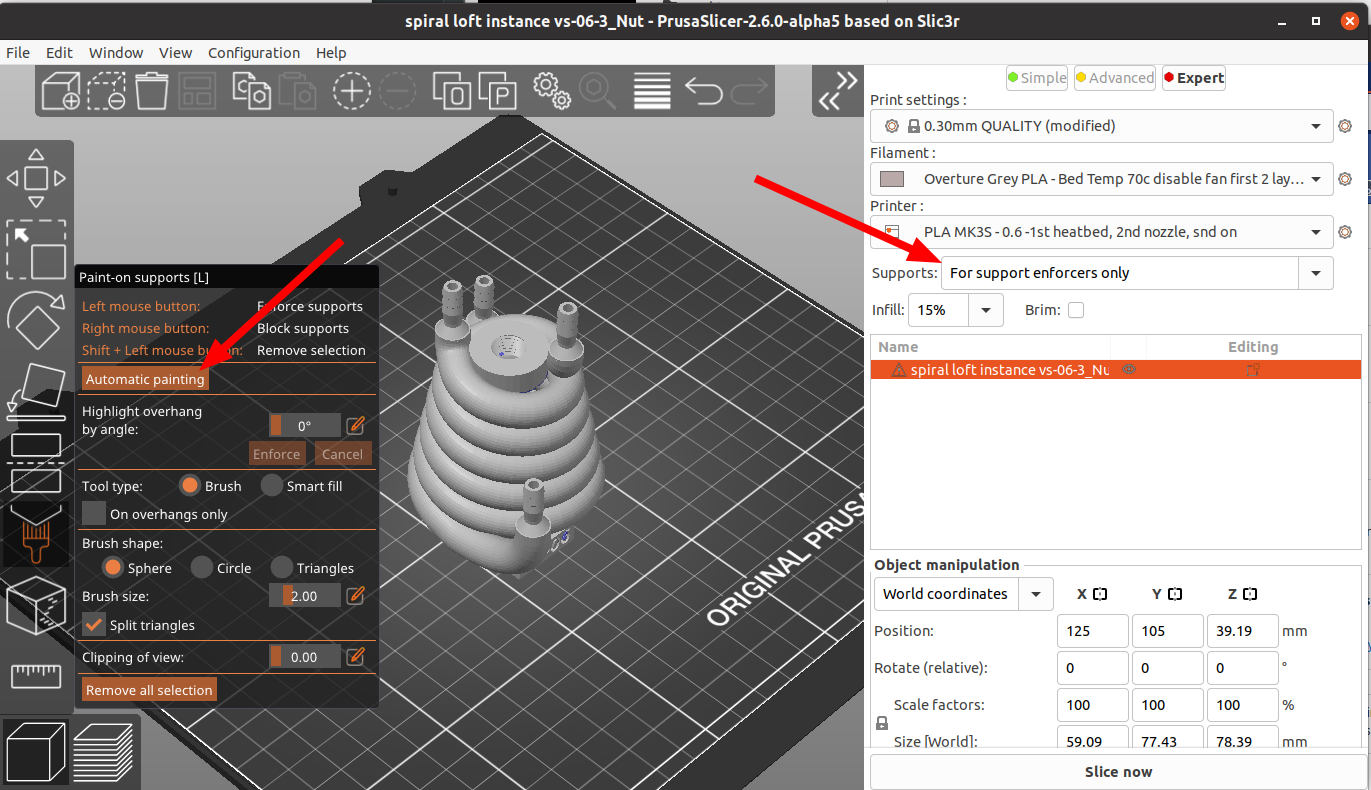1371x790 pixels.
Task: Open the Printer preset dropdown
Action: pos(1102,232)
